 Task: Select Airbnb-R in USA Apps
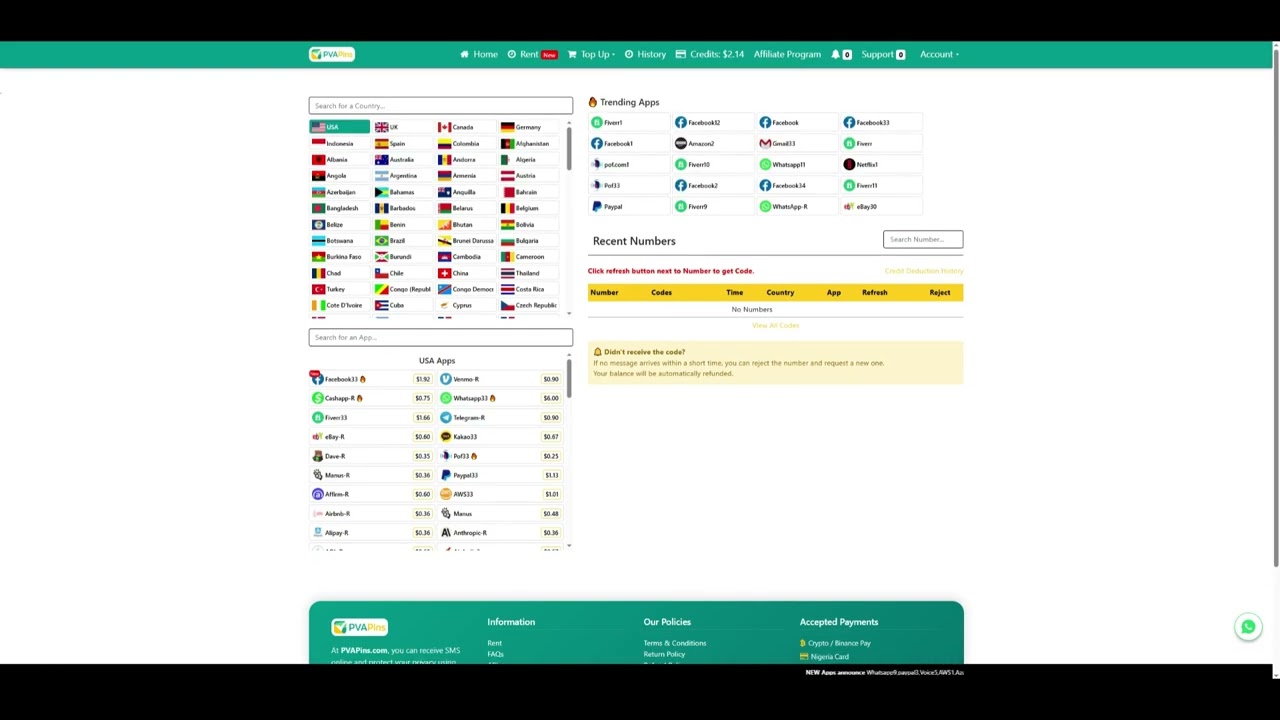[371, 513]
